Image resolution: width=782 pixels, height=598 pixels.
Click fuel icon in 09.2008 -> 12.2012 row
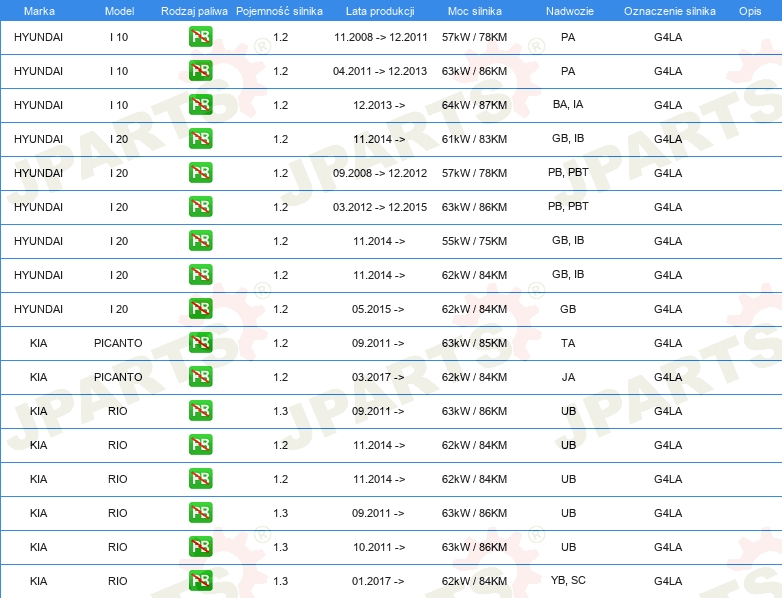[200, 173]
